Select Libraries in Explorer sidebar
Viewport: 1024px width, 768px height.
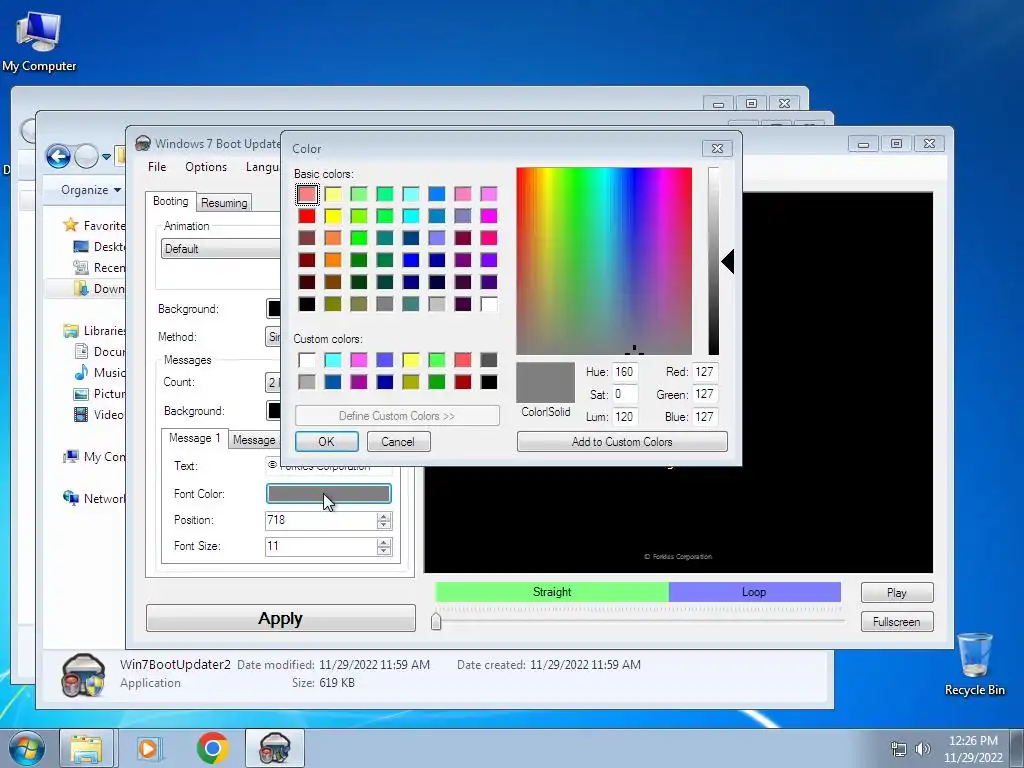[94, 330]
